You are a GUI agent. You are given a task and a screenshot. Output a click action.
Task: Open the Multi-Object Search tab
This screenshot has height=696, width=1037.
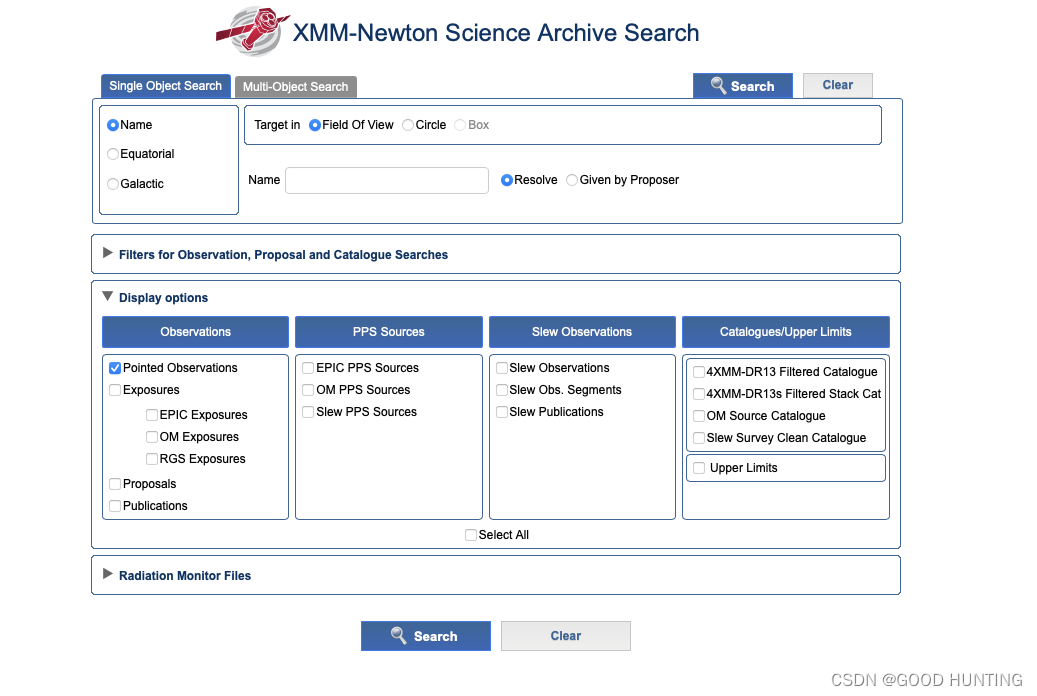click(296, 87)
